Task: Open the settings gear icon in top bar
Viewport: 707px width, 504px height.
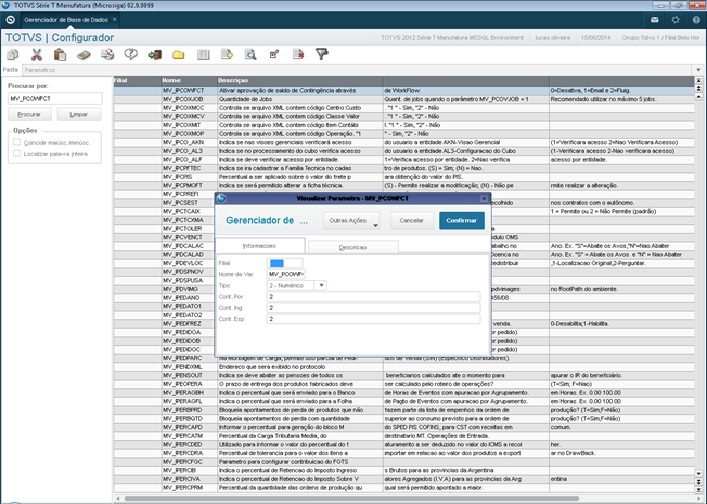Action: [x=675, y=20]
